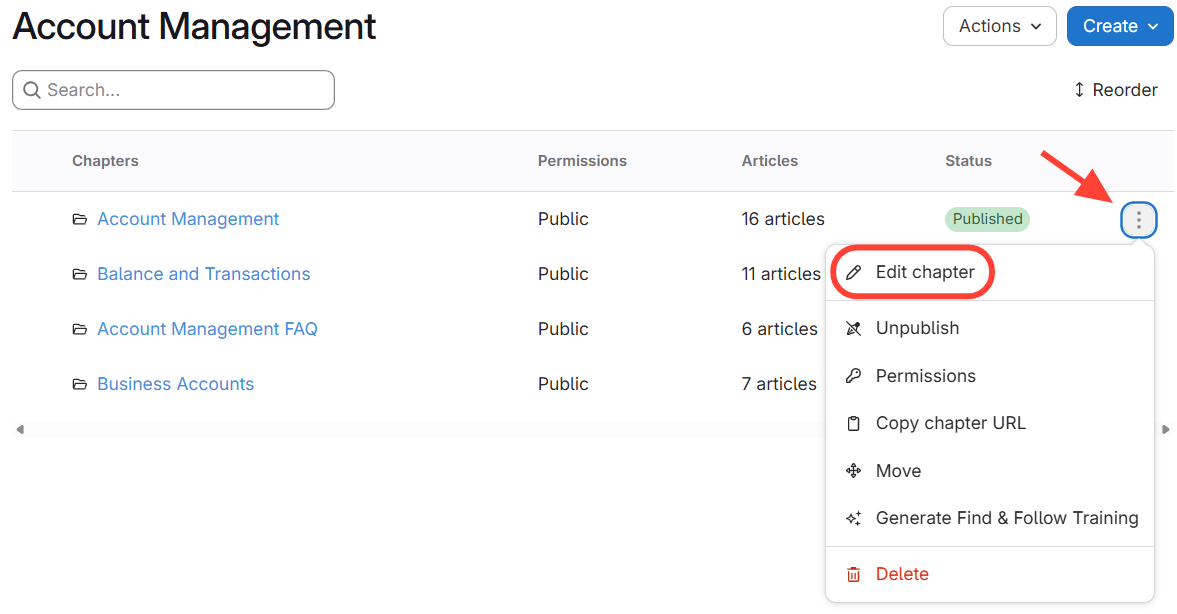
Task: Click the sparkle icon for Generate Training
Action: point(853,518)
